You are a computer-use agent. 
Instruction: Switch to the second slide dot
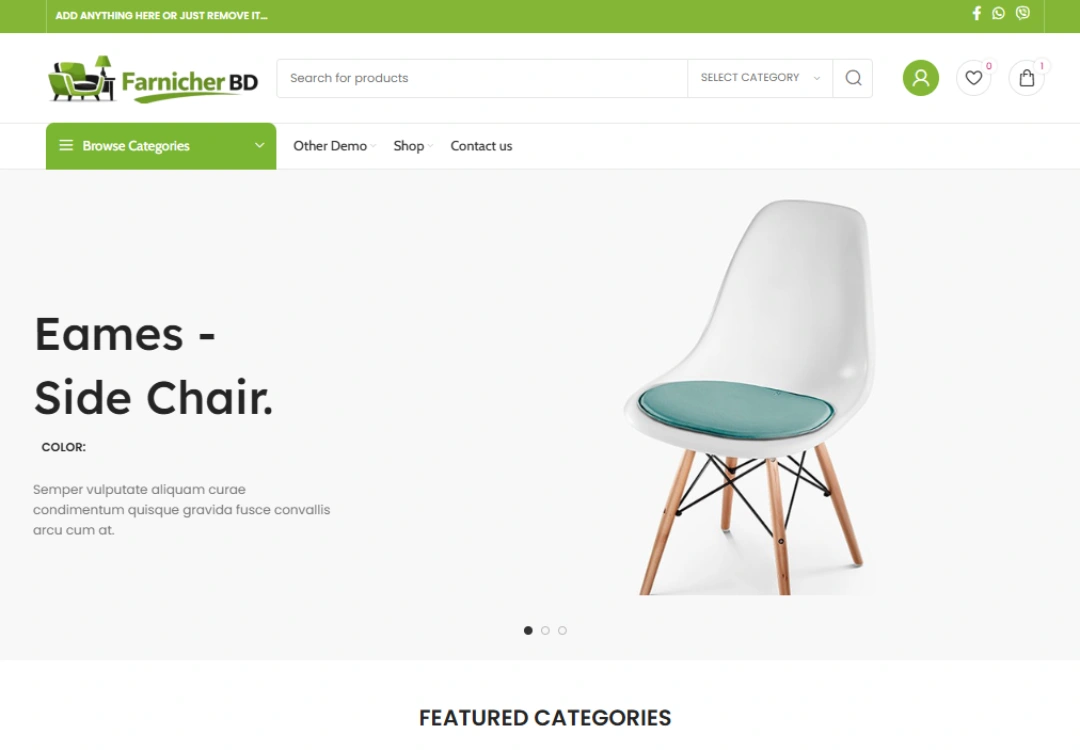coord(546,630)
